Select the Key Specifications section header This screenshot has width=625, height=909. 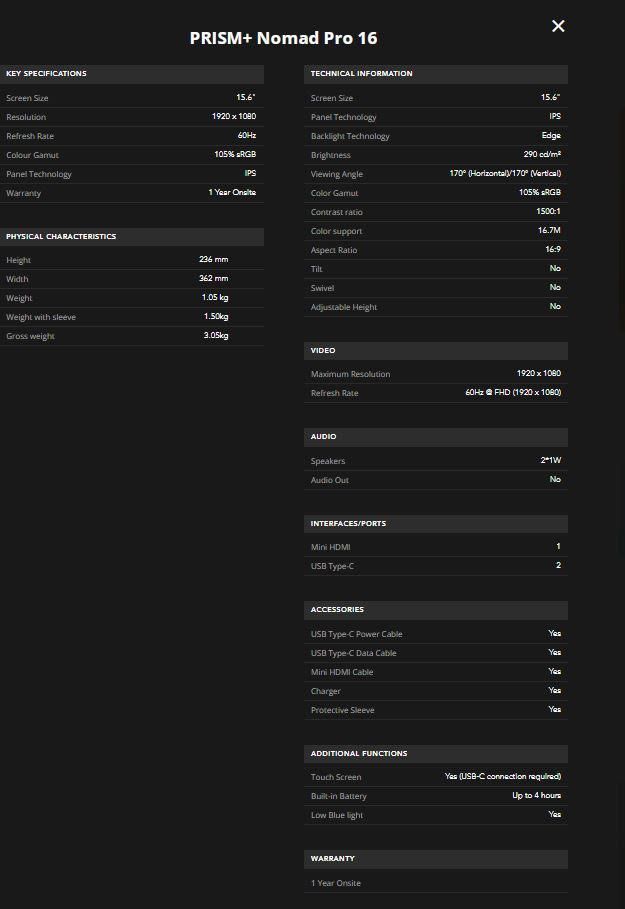pos(46,74)
